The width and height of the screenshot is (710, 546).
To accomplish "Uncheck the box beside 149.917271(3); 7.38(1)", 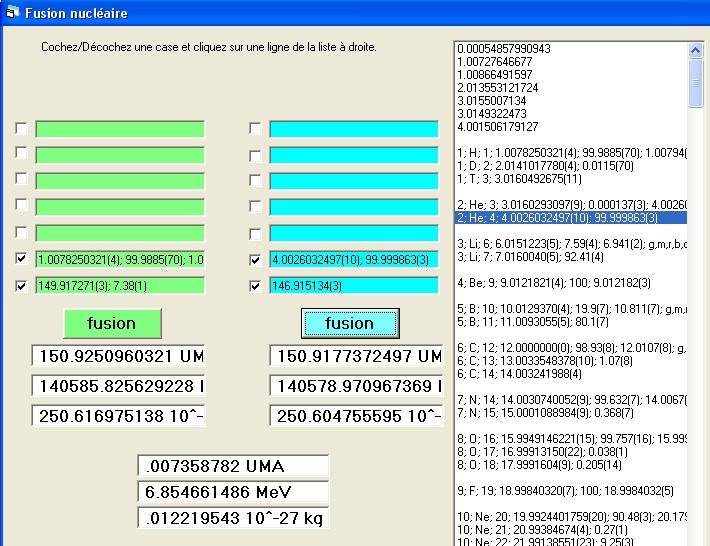I will pos(21,286).
